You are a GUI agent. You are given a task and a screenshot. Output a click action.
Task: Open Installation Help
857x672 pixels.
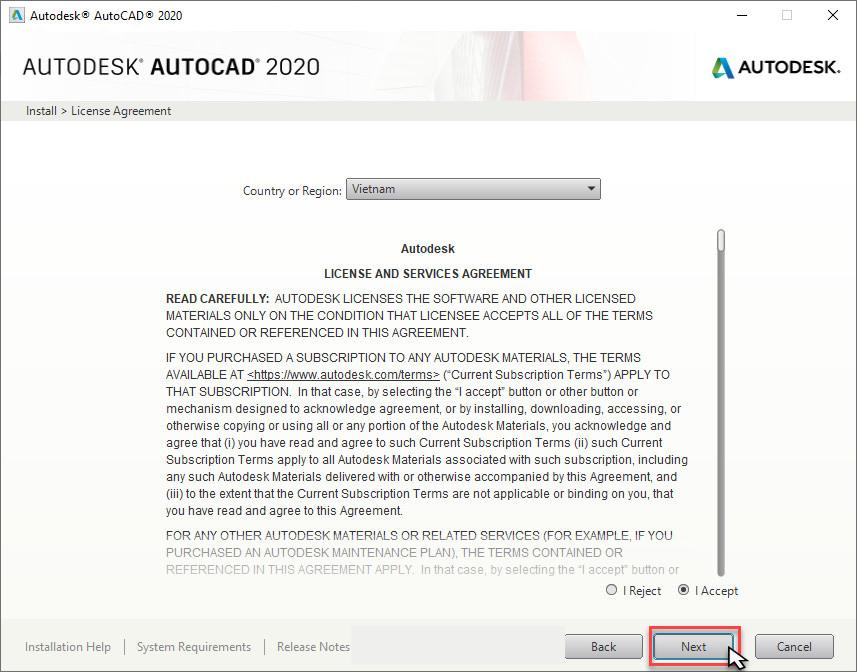[x=67, y=647]
